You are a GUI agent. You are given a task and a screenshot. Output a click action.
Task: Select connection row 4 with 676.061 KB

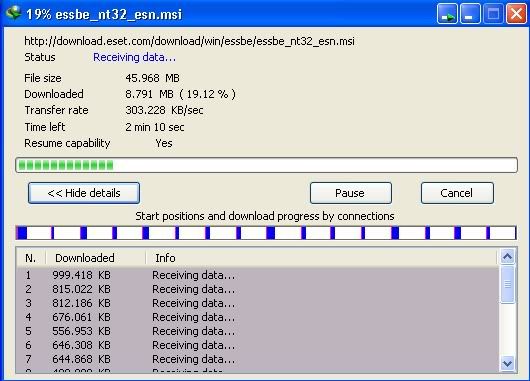coord(258,317)
